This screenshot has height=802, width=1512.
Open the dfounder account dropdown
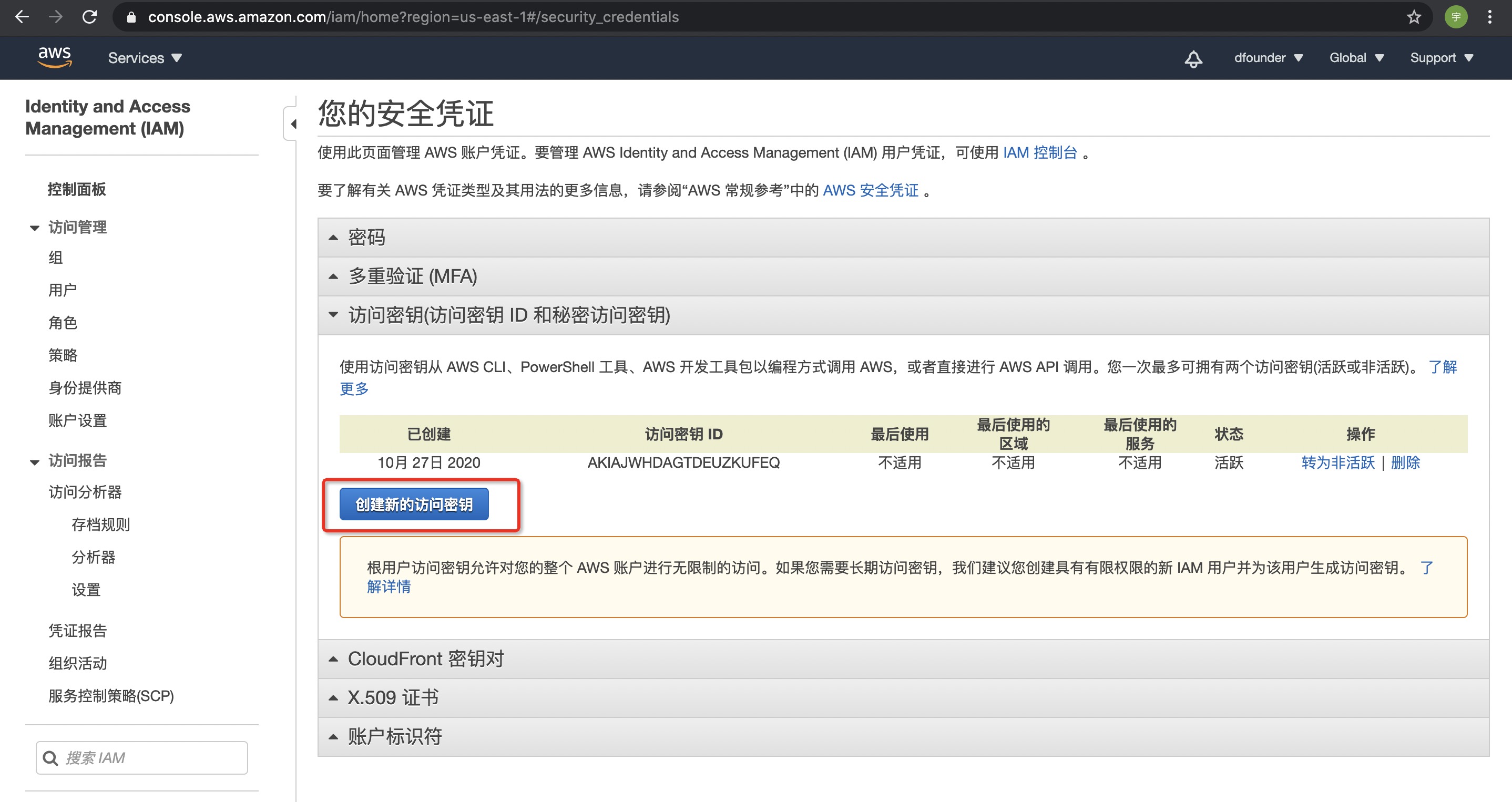click(x=1268, y=58)
